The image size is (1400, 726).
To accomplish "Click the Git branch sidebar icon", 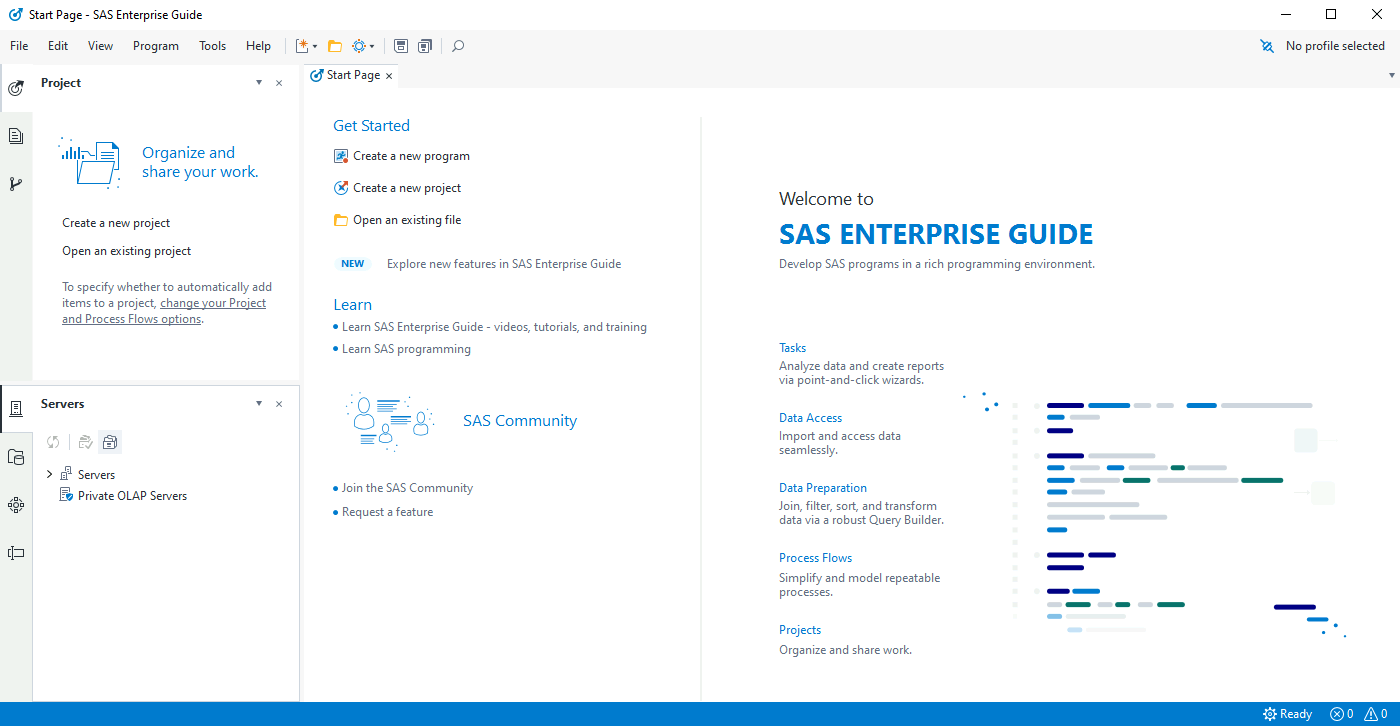I will (16, 184).
